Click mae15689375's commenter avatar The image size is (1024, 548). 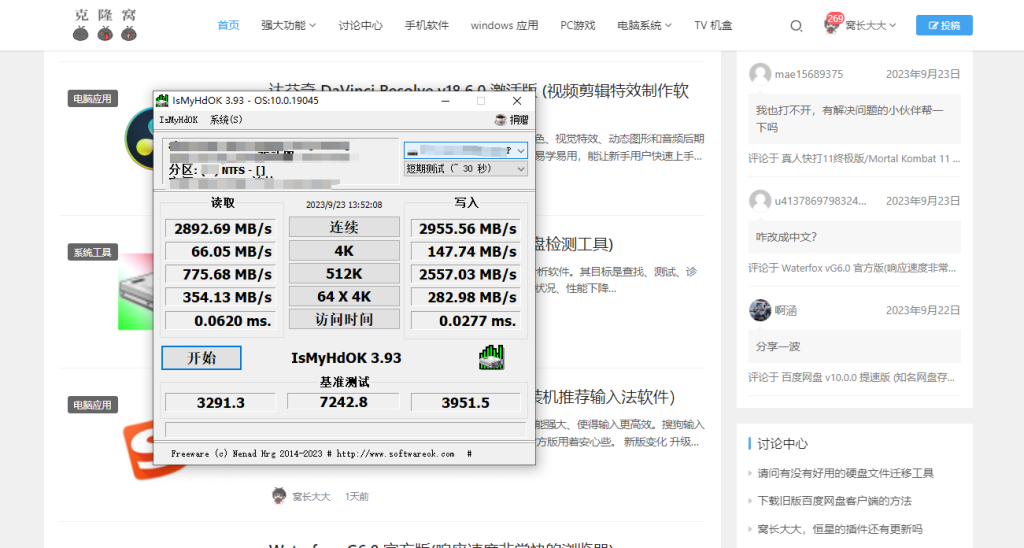(760, 74)
